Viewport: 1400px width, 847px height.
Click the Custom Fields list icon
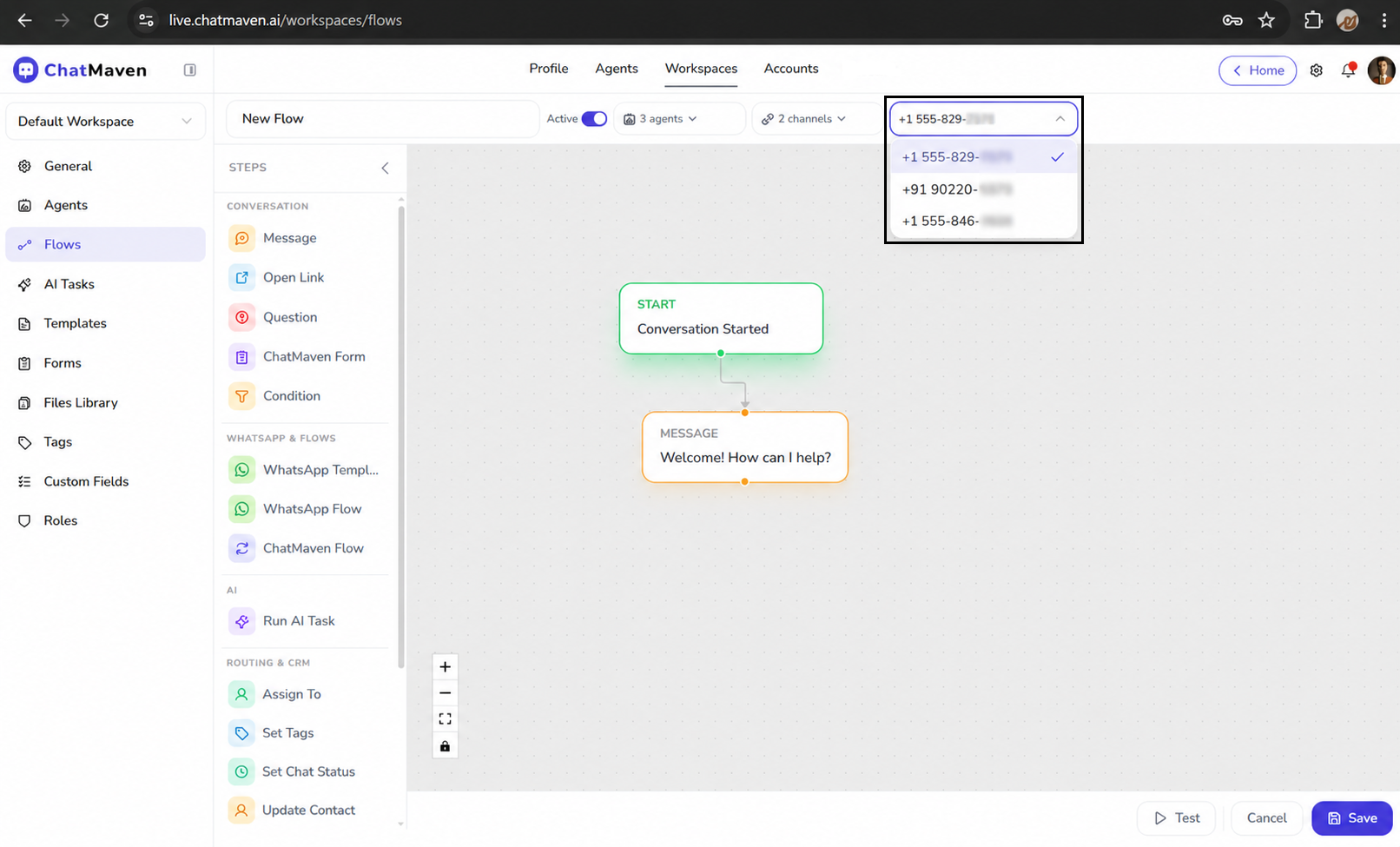pyautogui.click(x=24, y=481)
